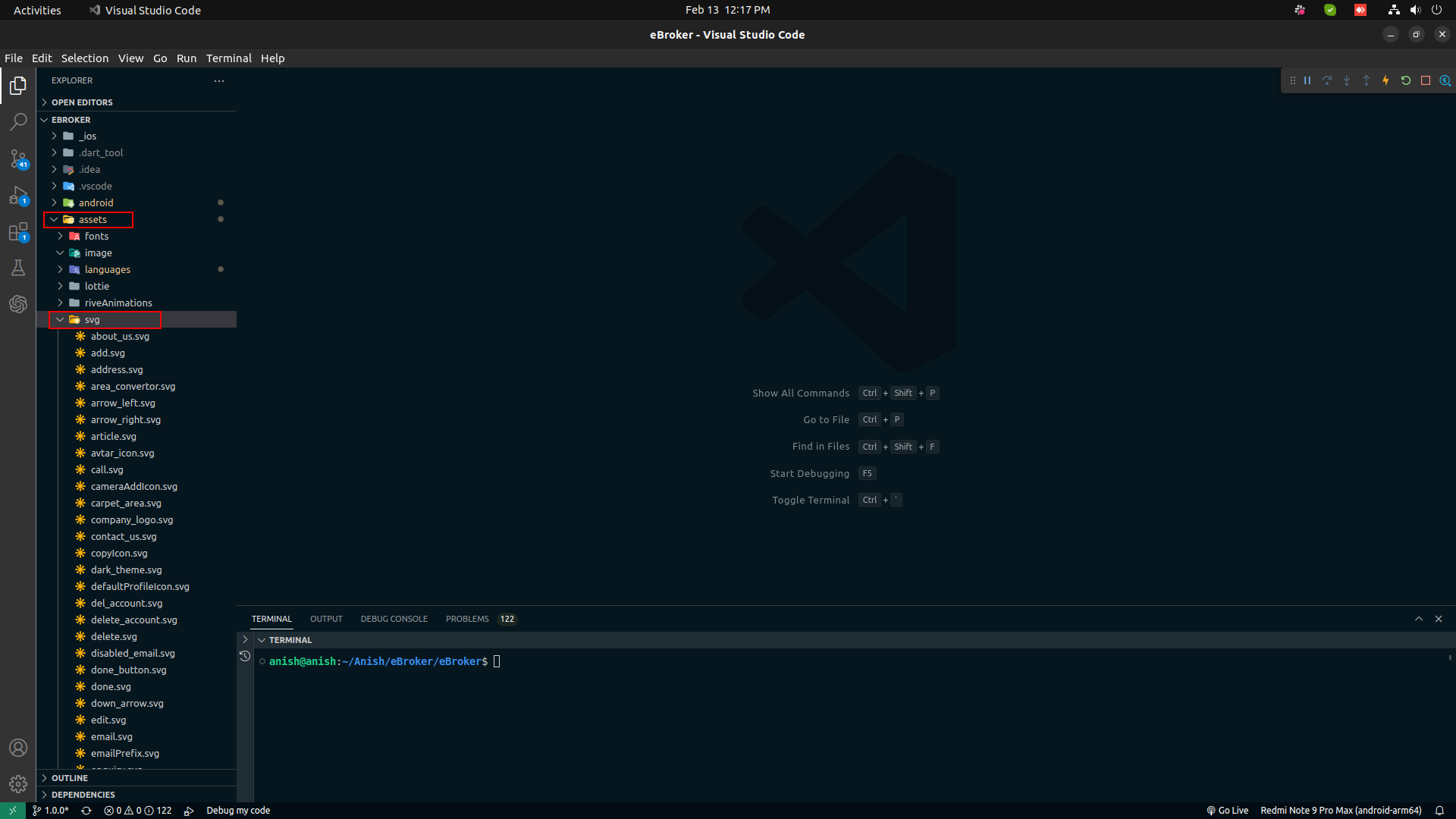This screenshot has height=819, width=1456.
Task: Click the 1.0.0* git branch indicator
Action: click(51, 811)
